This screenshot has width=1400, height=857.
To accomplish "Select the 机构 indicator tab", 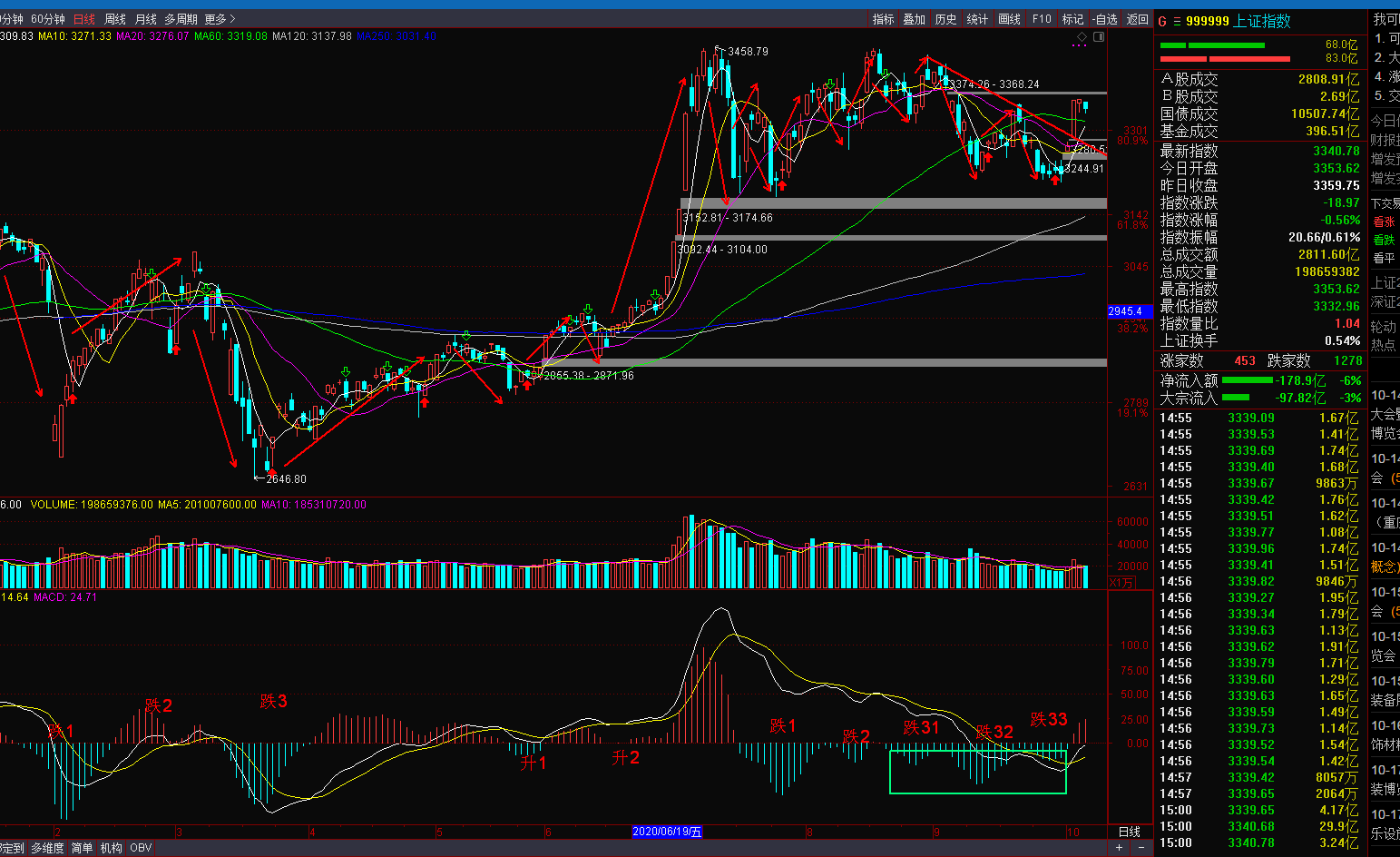I will (x=111, y=848).
